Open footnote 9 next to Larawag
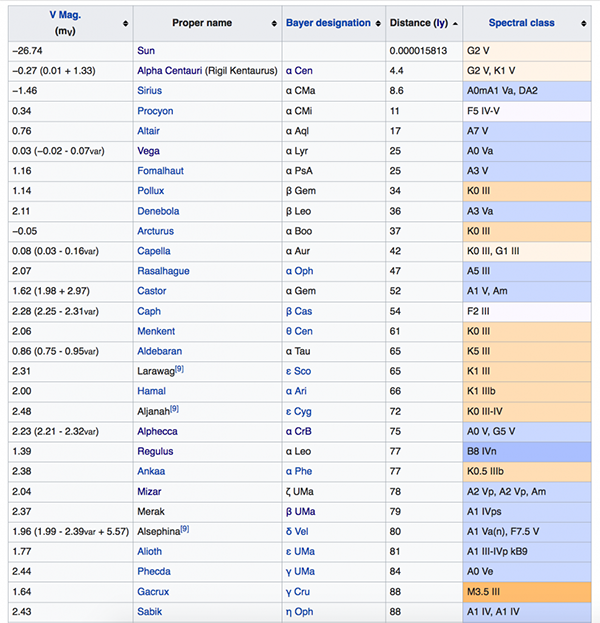The width and height of the screenshot is (600, 623). 179,369
